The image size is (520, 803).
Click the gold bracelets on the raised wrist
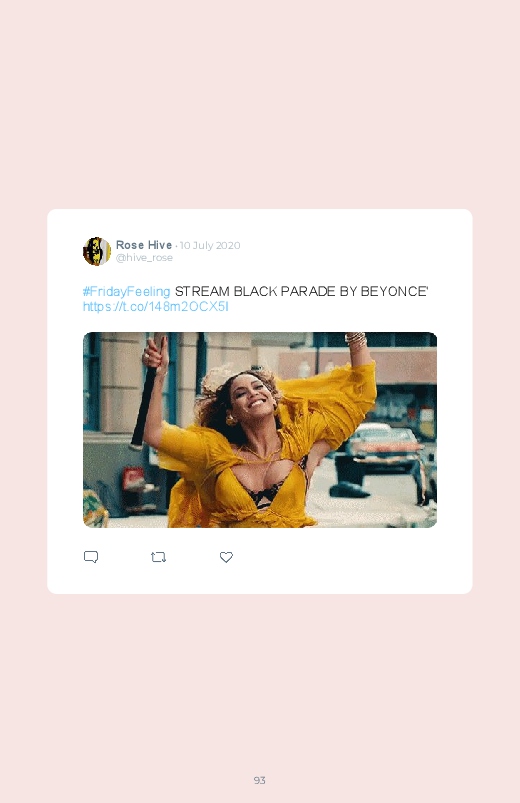pyautogui.click(x=356, y=339)
